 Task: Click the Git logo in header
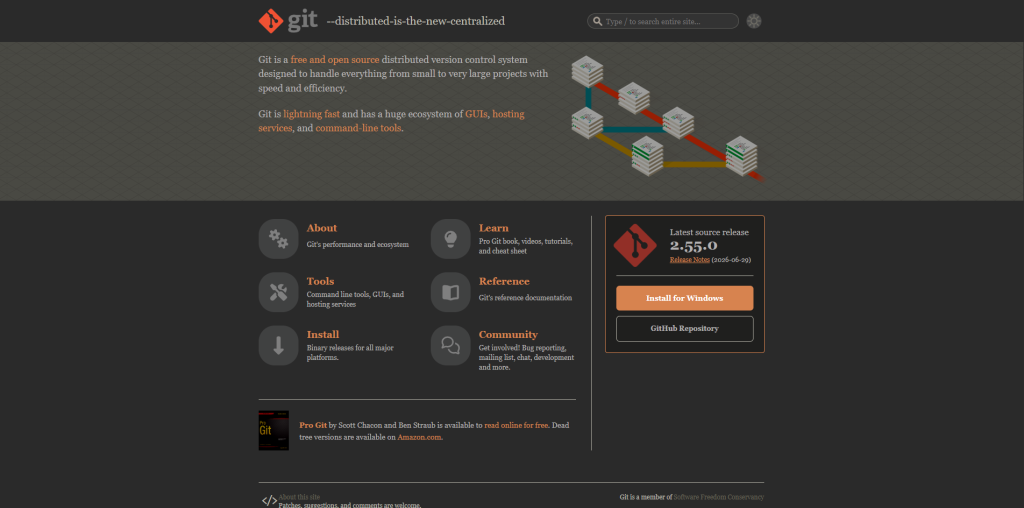click(x=288, y=21)
